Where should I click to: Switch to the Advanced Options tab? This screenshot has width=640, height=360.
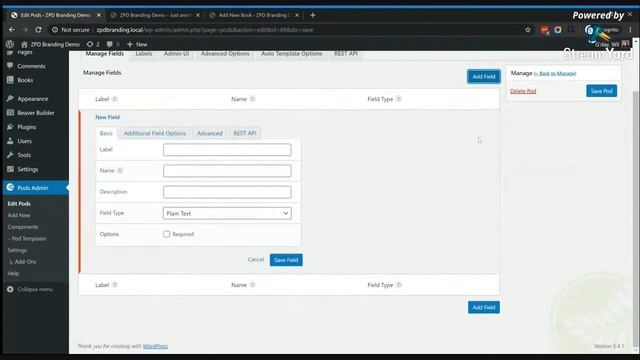coord(225,54)
